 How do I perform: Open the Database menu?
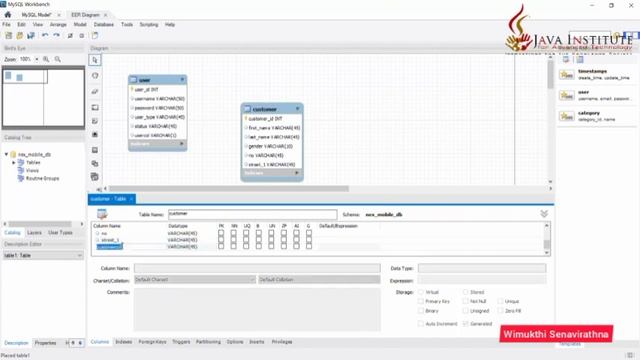(x=104, y=24)
